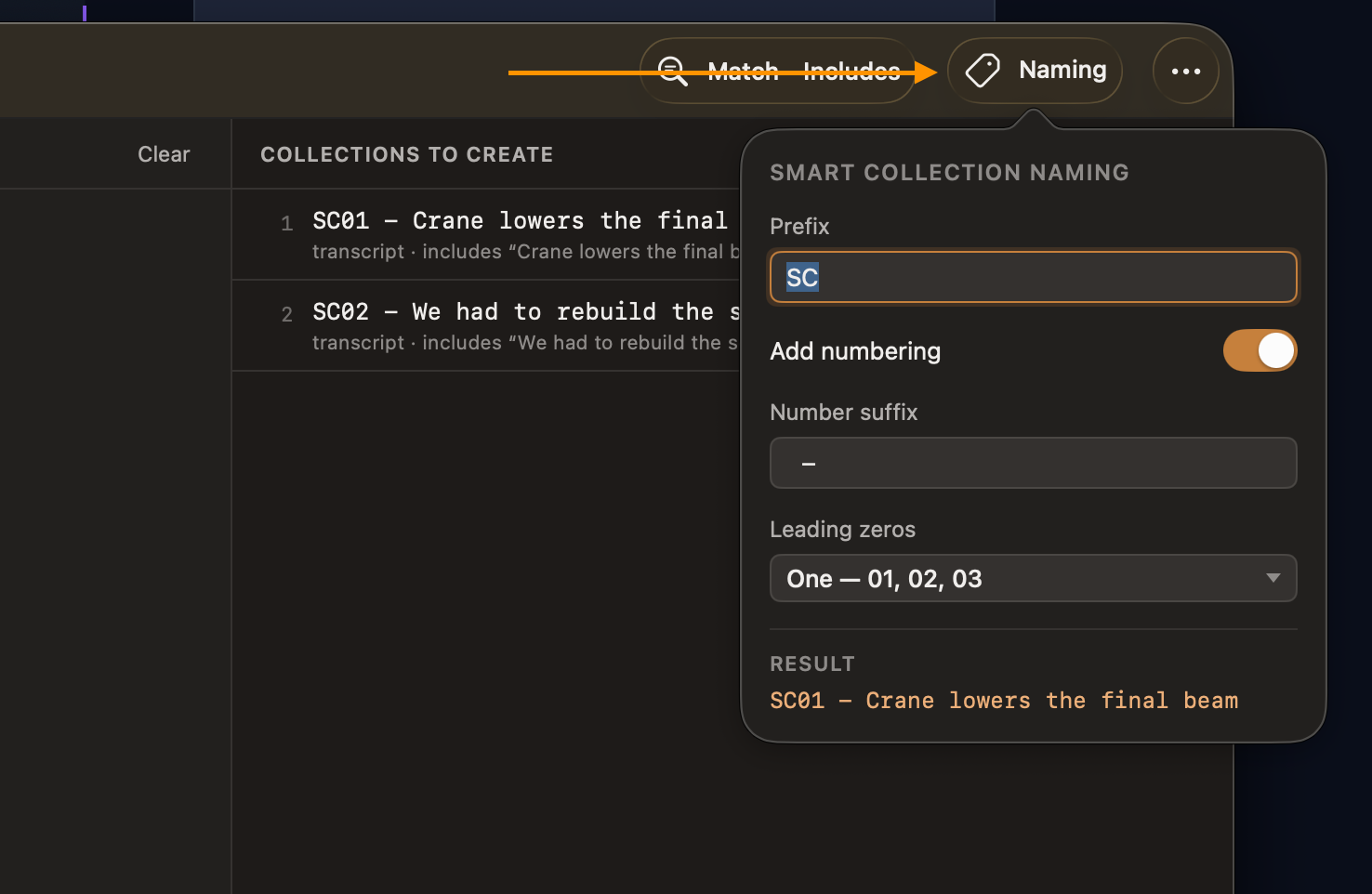
Task: Toggle the Add numbering switch
Action: (1260, 350)
